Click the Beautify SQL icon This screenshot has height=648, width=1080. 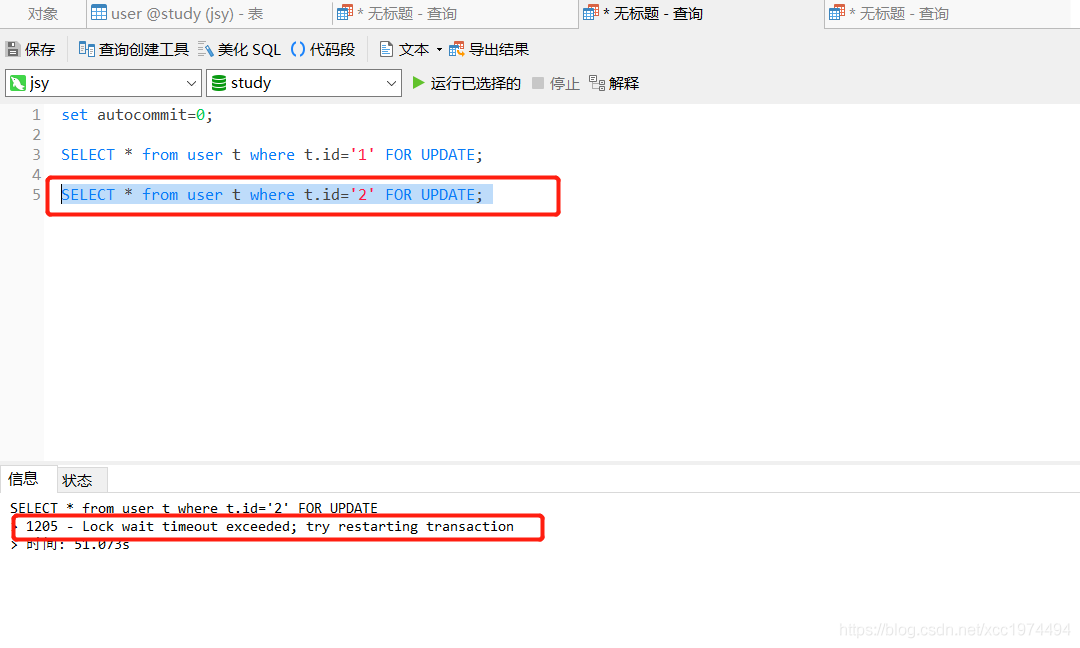(x=205, y=49)
